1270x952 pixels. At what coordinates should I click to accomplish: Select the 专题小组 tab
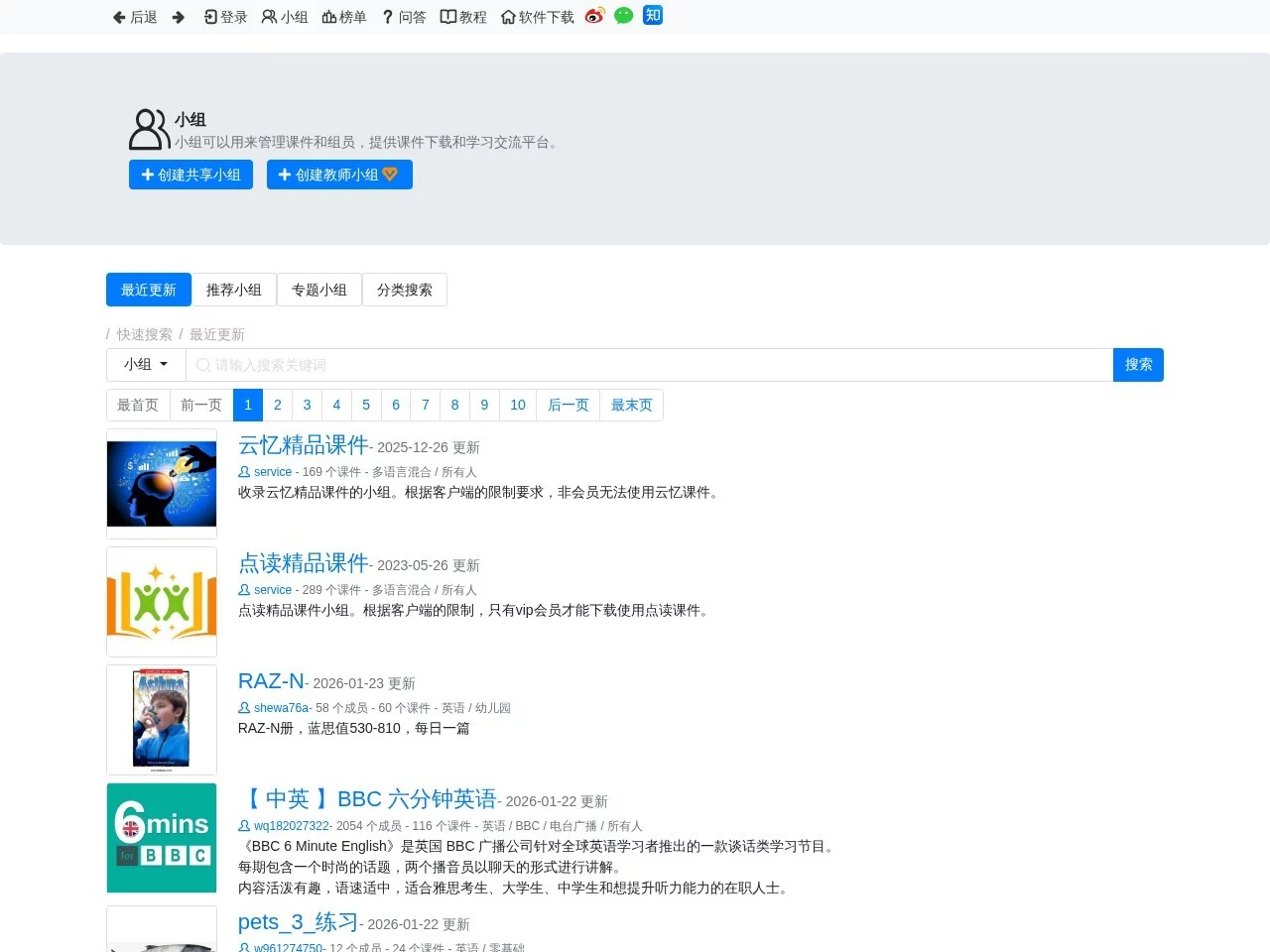coord(319,290)
